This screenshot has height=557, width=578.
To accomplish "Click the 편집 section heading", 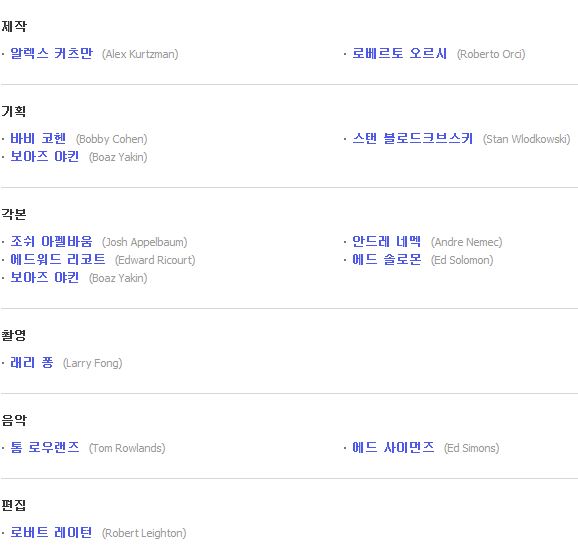I will click(14, 505).
